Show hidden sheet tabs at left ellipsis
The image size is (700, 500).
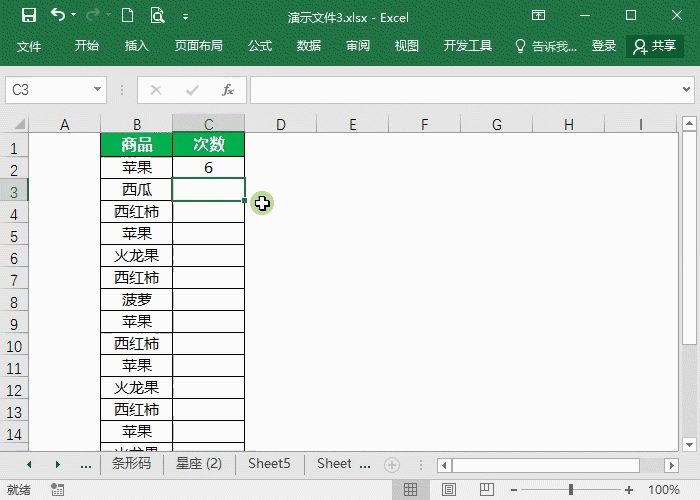click(x=86, y=465)
